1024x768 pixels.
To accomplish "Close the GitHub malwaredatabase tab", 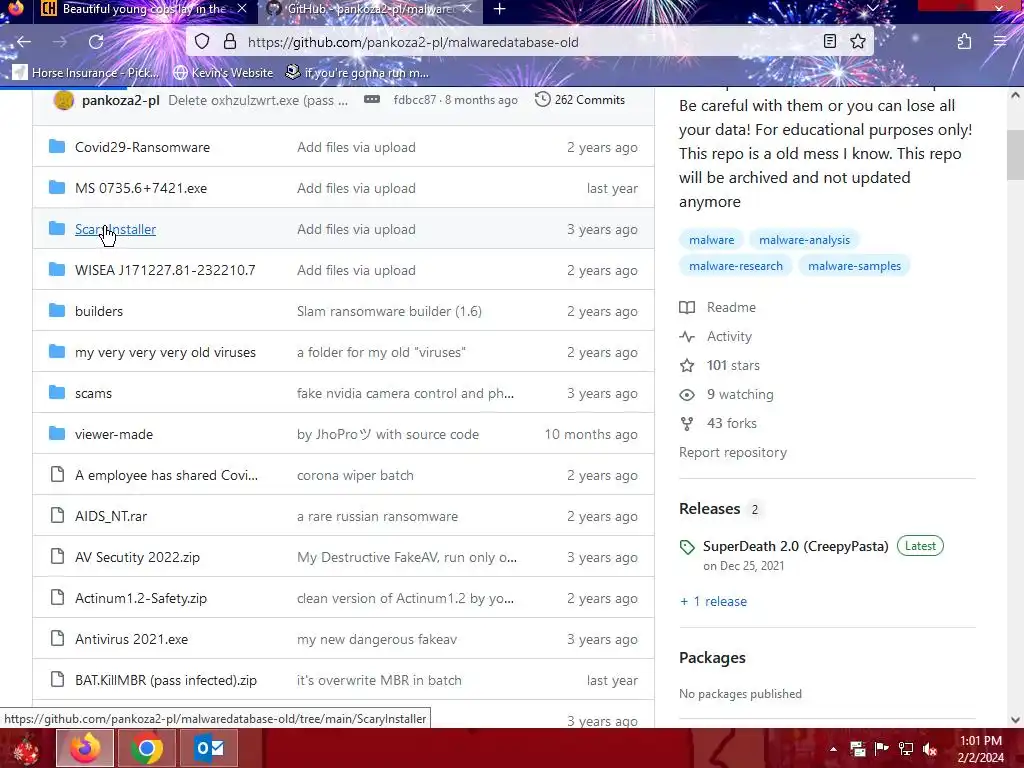I will pos(467,9).
